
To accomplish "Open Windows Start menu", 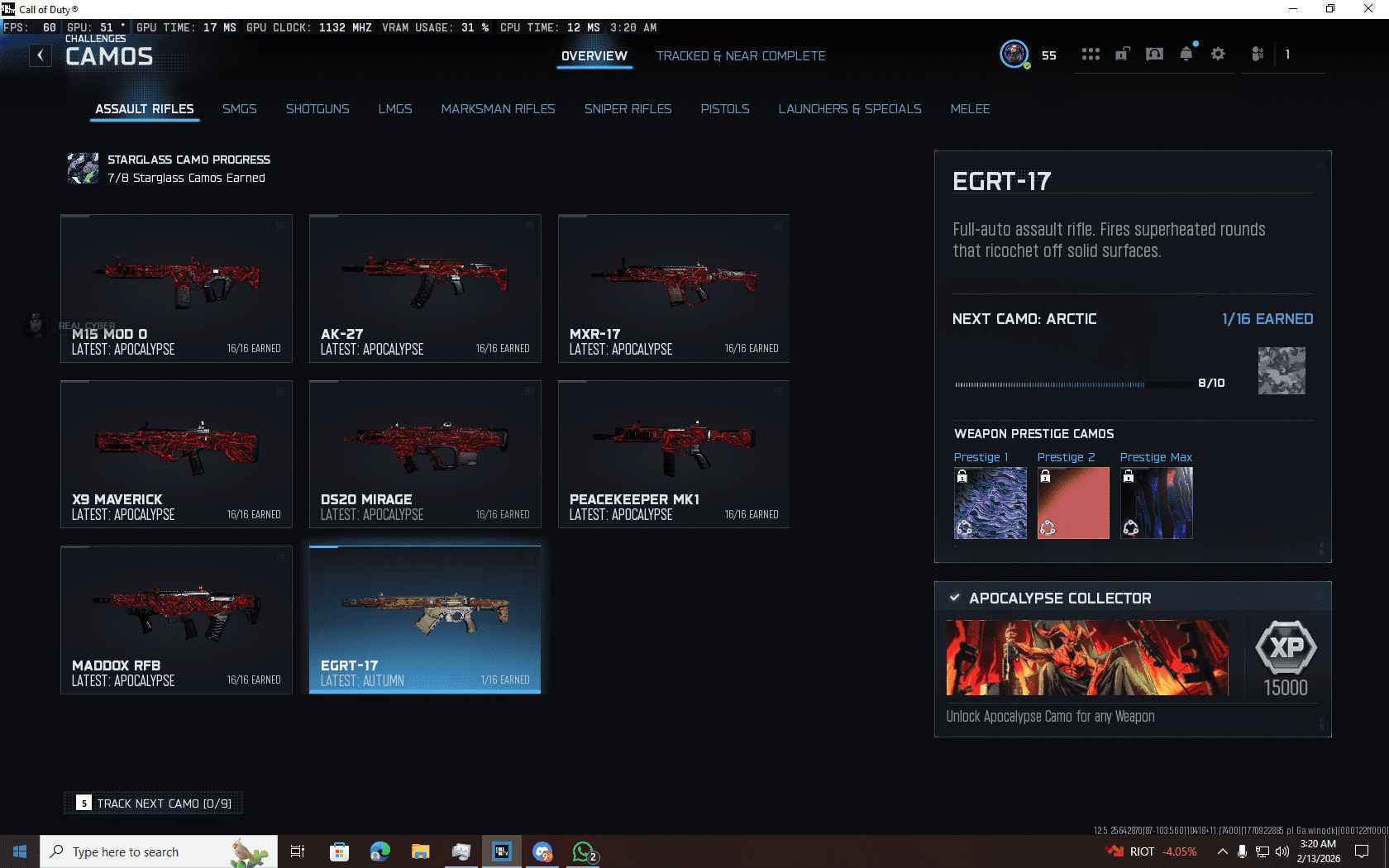I will point(20,851).
